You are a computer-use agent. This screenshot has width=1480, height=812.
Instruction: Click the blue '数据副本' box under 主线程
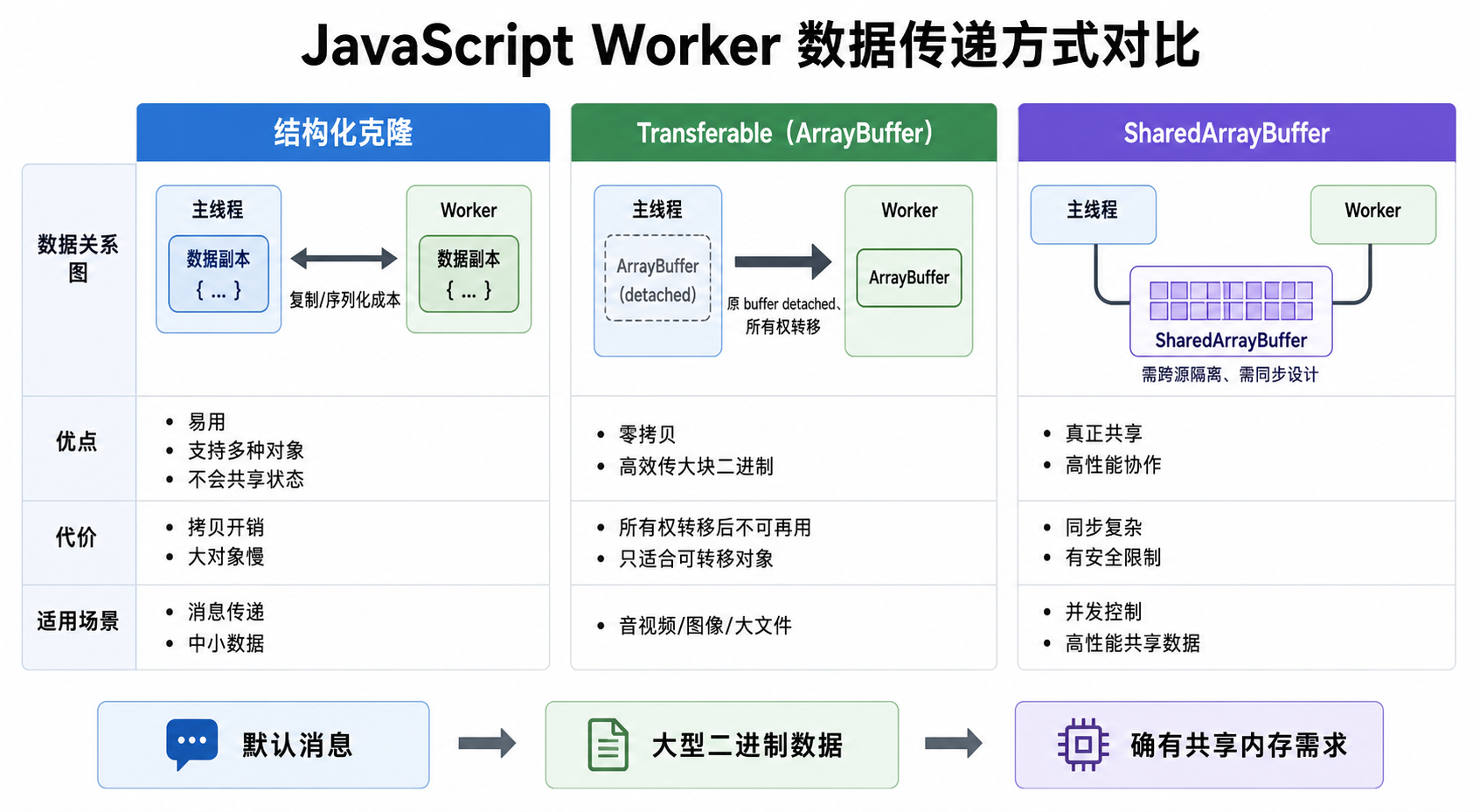pyautogui.click(x=219, y=274)
